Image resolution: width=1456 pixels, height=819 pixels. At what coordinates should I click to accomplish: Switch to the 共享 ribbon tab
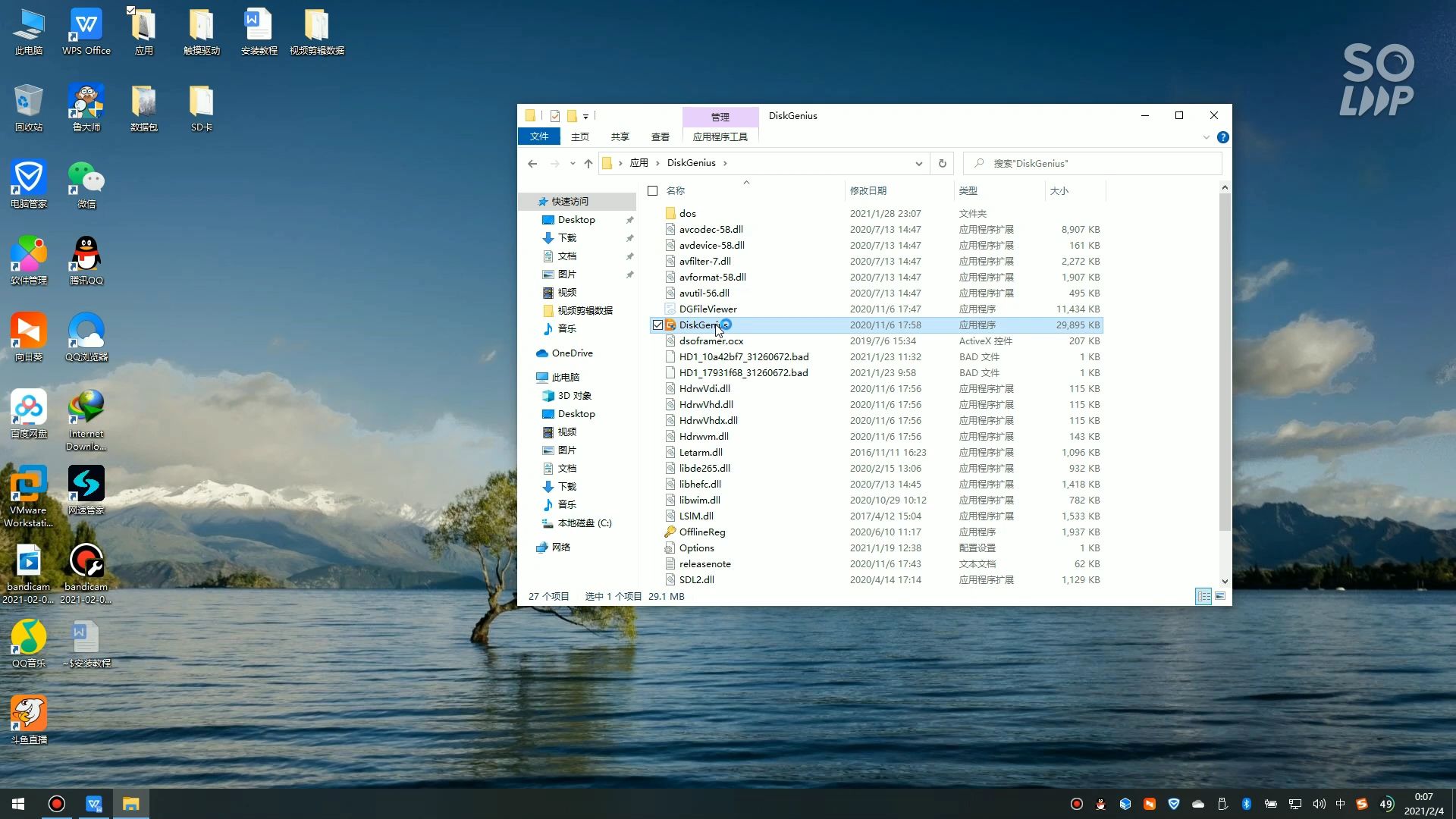point(620,136)
